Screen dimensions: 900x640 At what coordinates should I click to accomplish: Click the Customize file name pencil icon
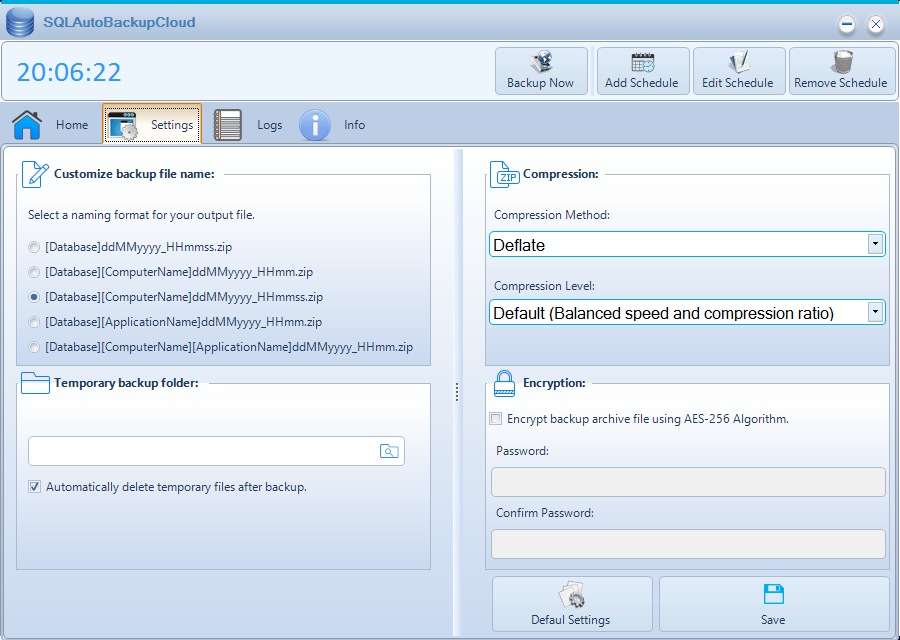tap(35, 174)
